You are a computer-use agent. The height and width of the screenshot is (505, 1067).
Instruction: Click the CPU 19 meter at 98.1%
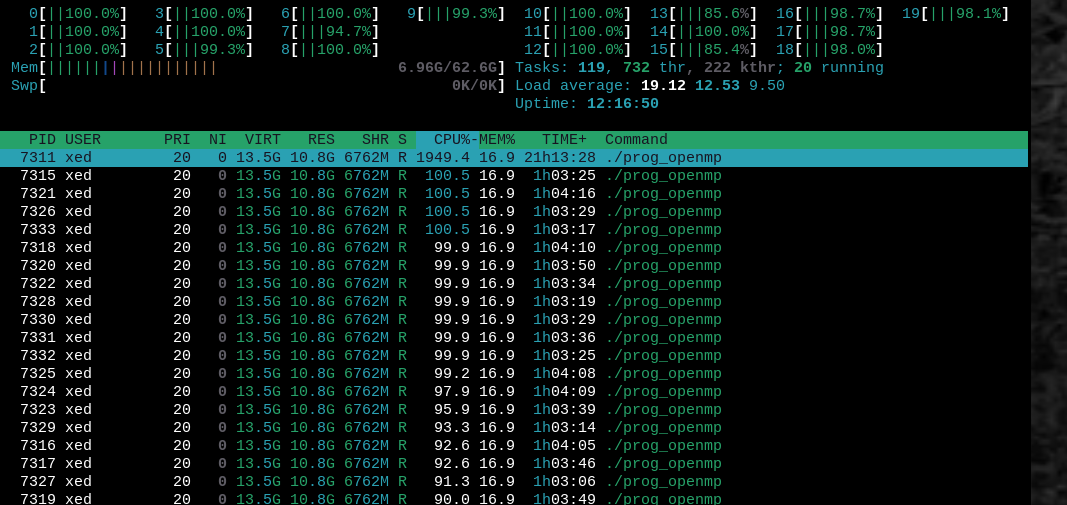tap(956, 14)
